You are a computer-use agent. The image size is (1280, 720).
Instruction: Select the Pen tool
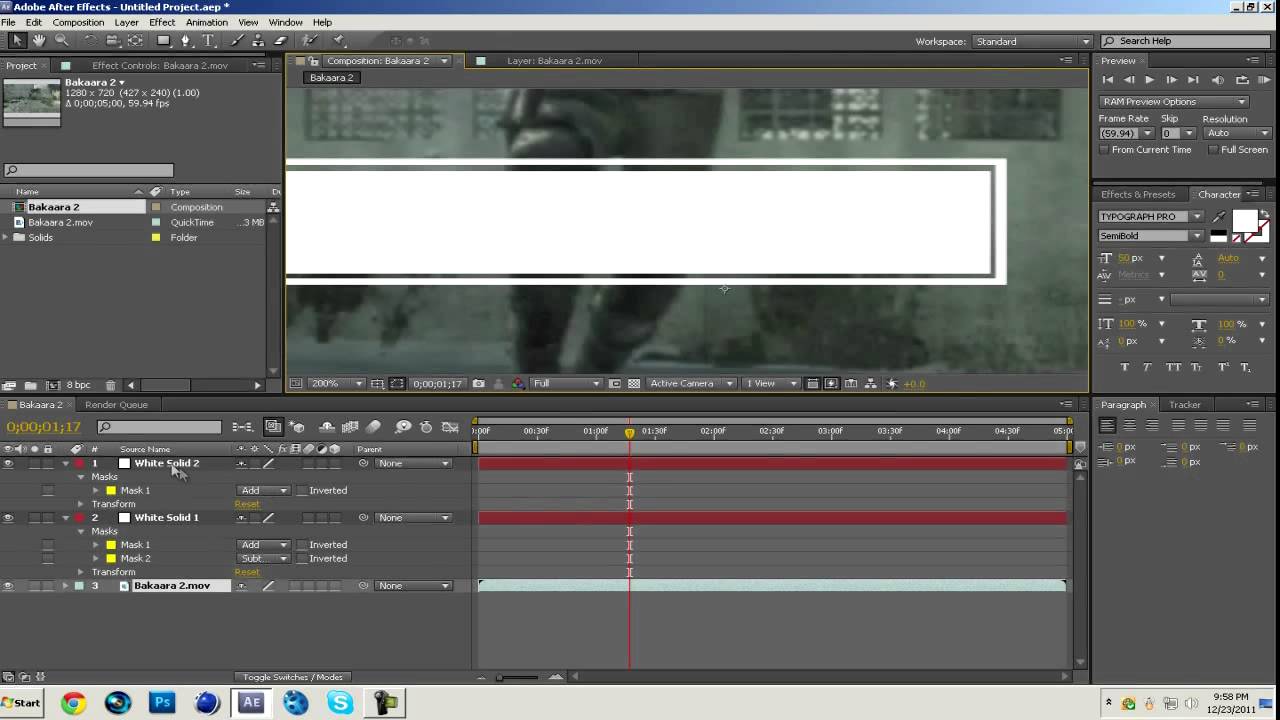tap(186, 41)
